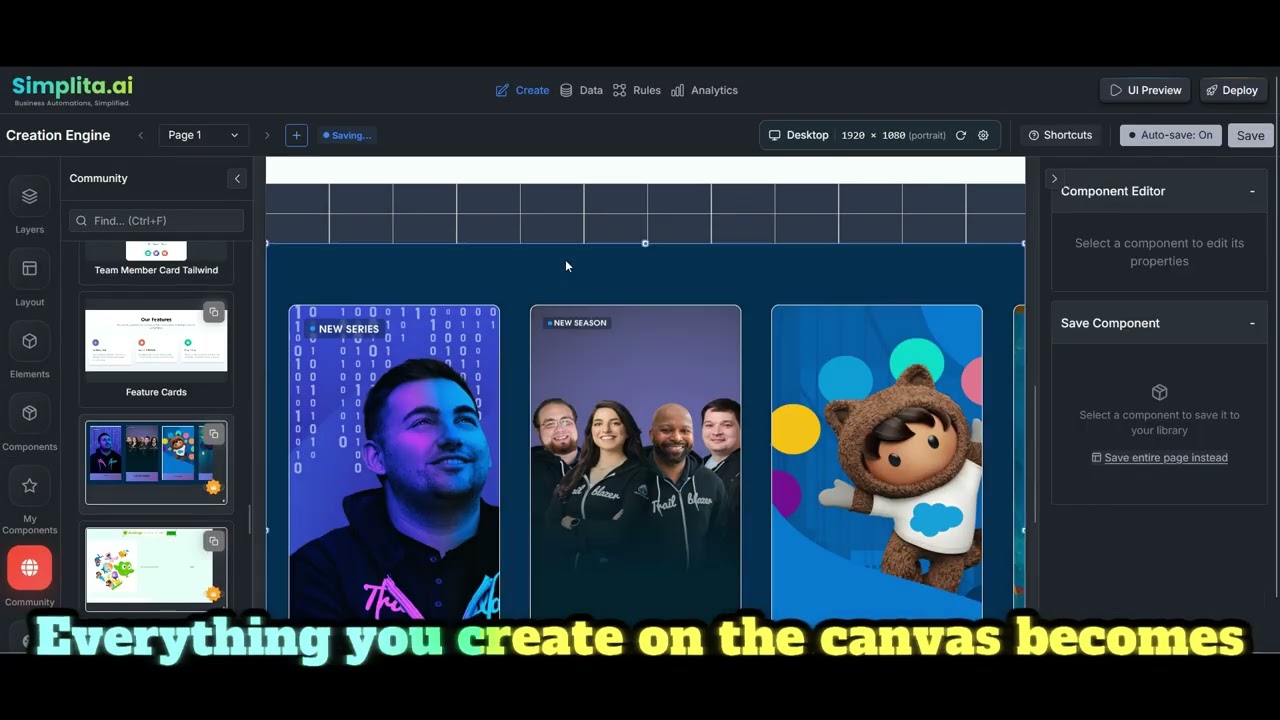This screenshot has width=1280, height=720.
Task: Copy the green mascot community component
Action: [x=213, y=541]
